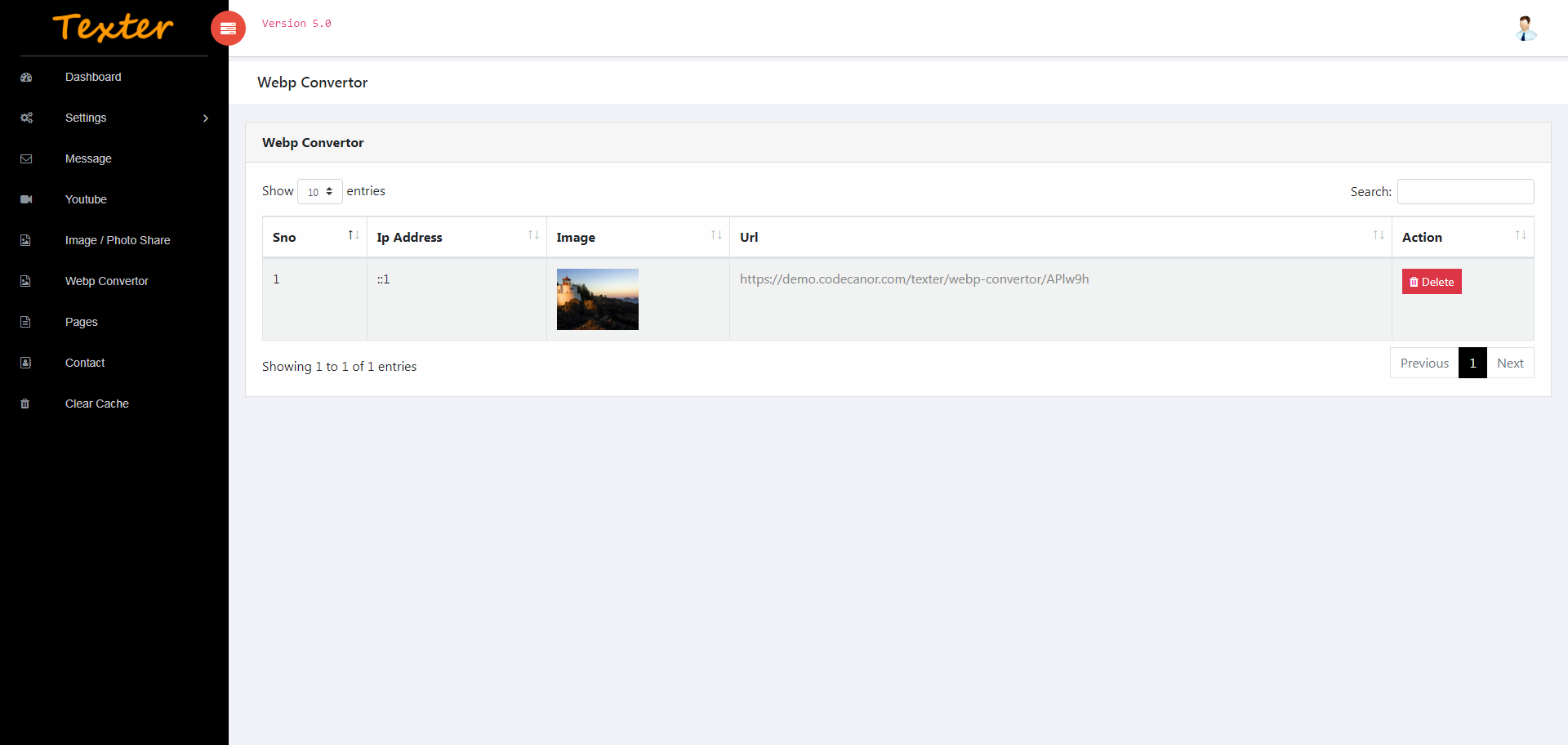This screenshot has height=745, width=1568.
Task: Select page 1 in pagination
Action: 1472,364
